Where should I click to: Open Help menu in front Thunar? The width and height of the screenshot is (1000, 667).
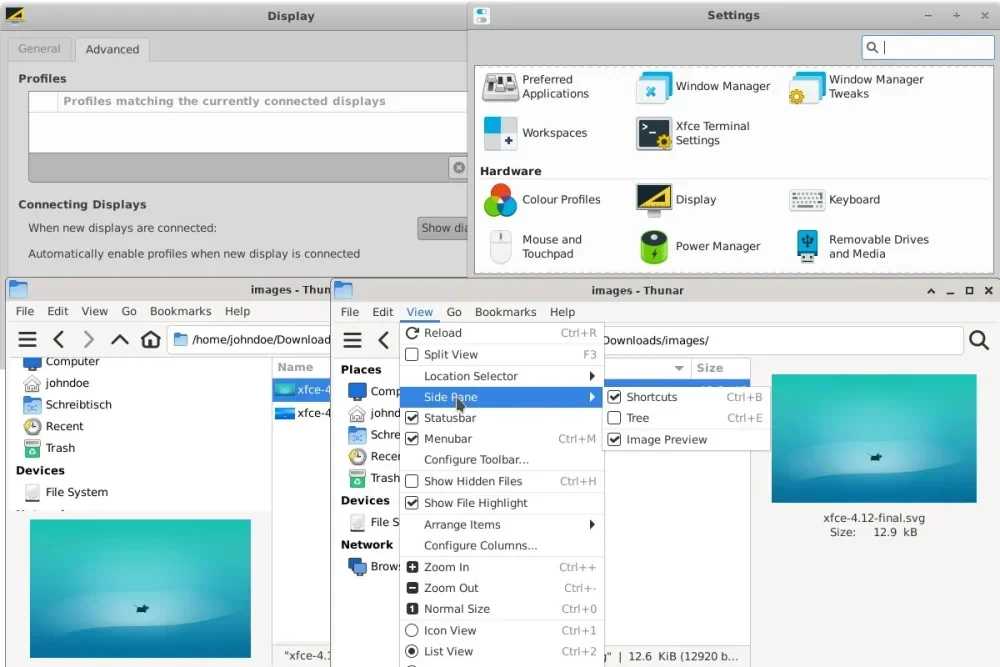(x=562, y=312)
